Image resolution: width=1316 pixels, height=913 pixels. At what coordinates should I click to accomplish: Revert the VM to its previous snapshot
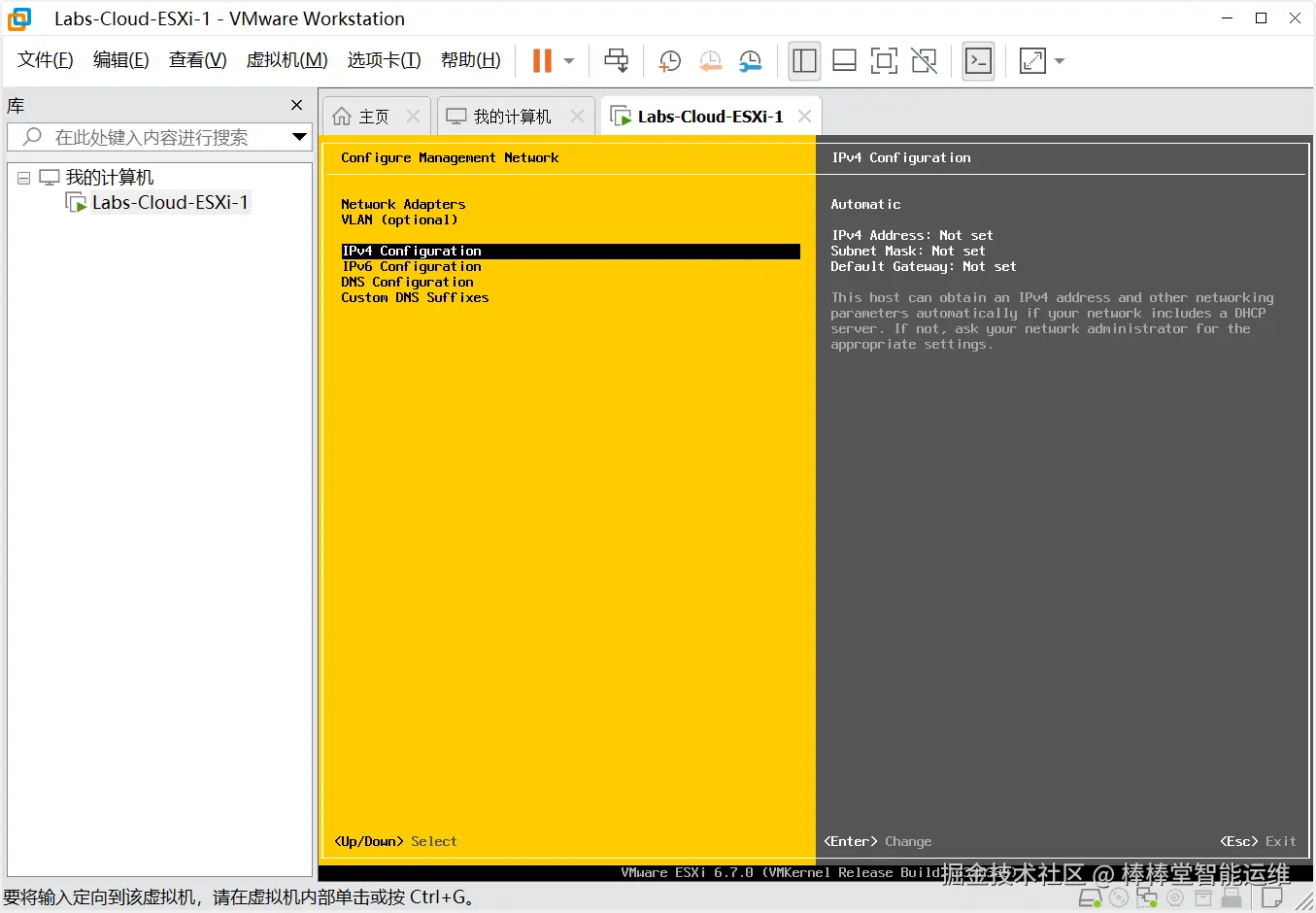click(x=710, y=61)
